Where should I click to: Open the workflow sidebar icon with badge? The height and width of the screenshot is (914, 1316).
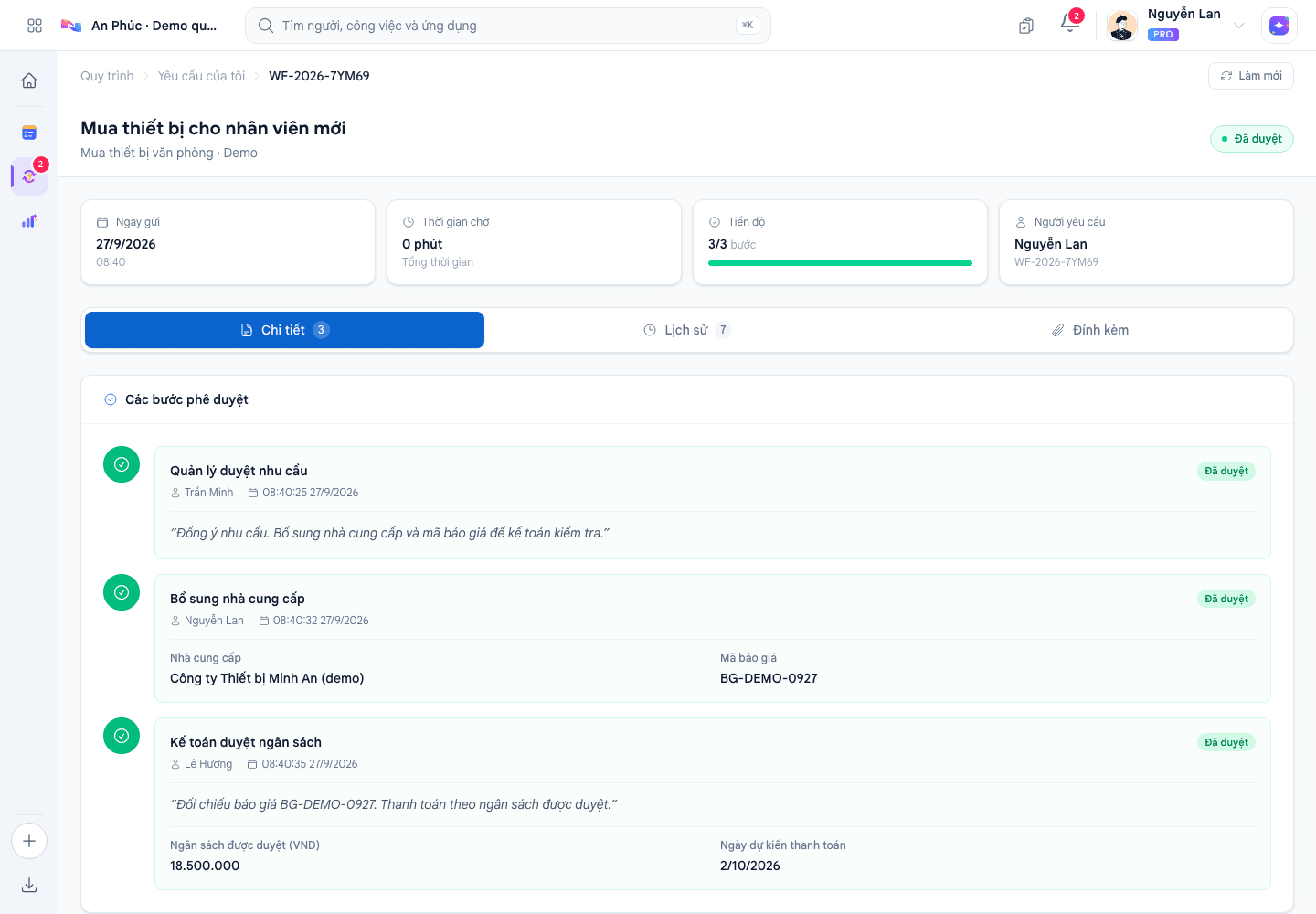[29, 176]
